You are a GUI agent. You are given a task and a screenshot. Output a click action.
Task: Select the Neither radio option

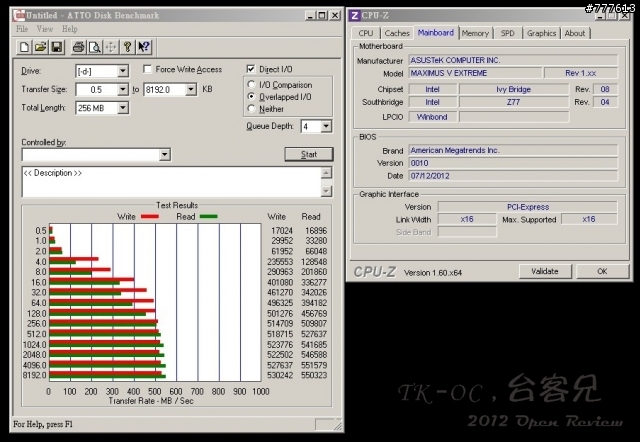251,109
